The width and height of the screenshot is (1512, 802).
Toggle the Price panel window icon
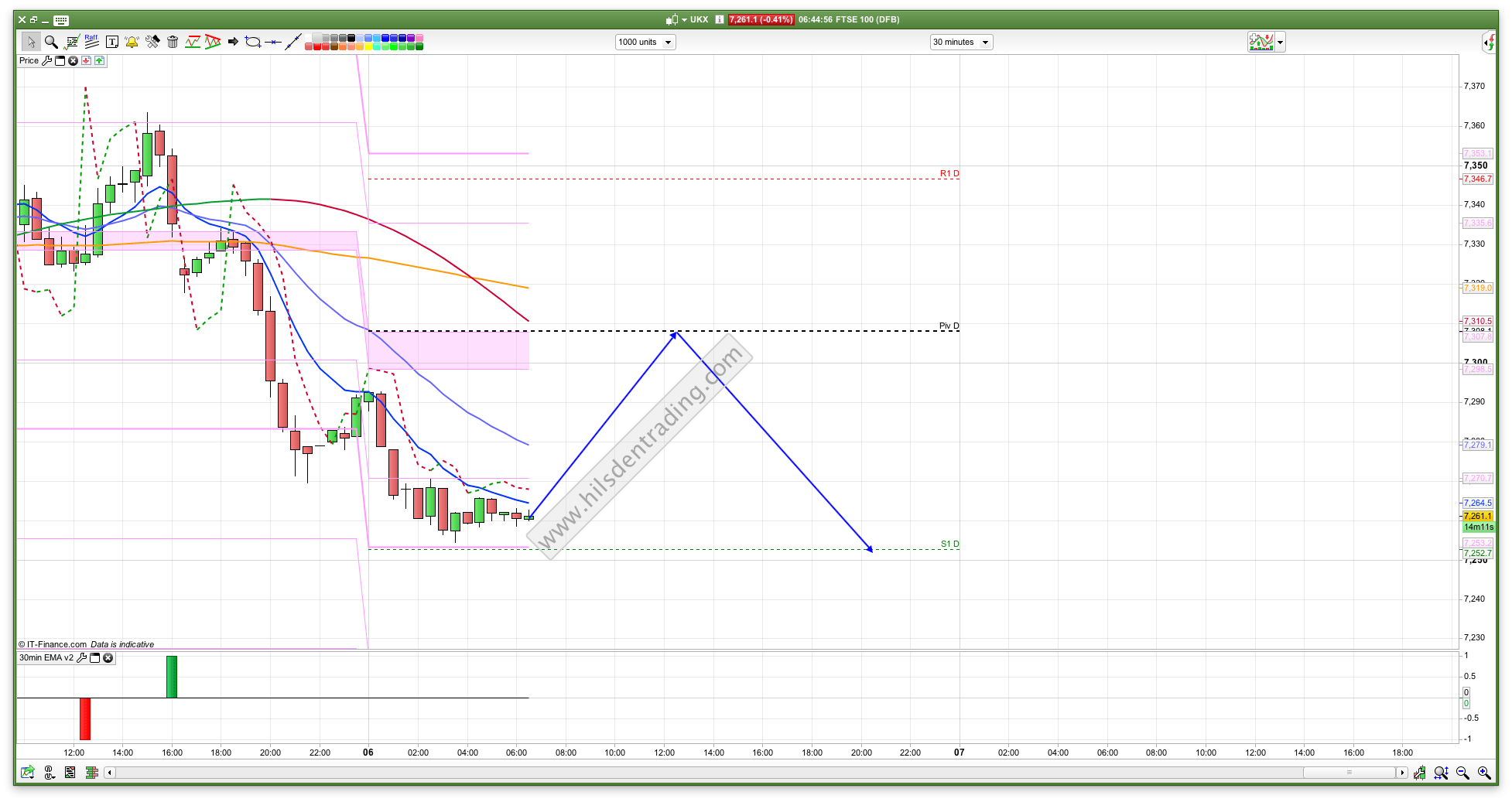pyautogui.click(x=60, y=60)
